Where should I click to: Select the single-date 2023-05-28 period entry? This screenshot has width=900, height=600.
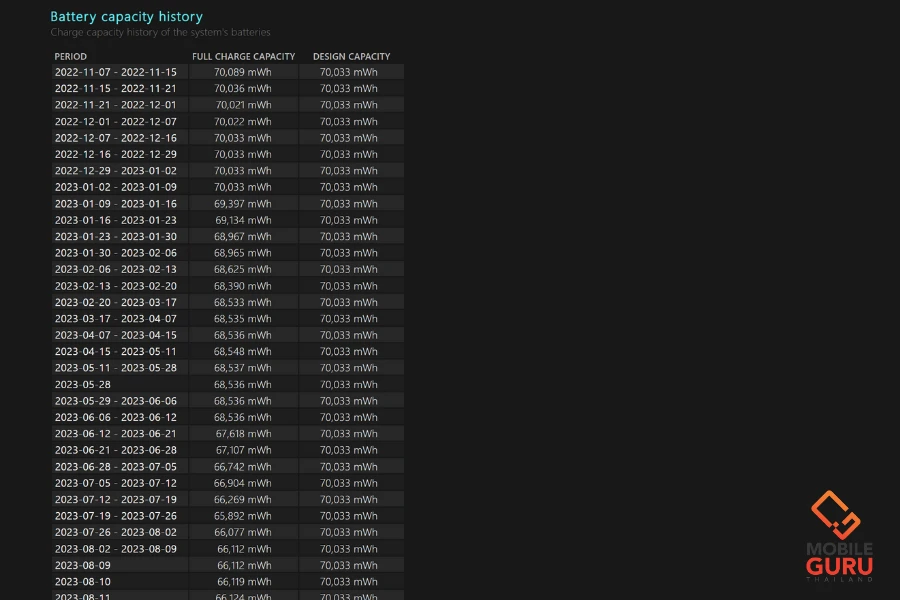83,384
